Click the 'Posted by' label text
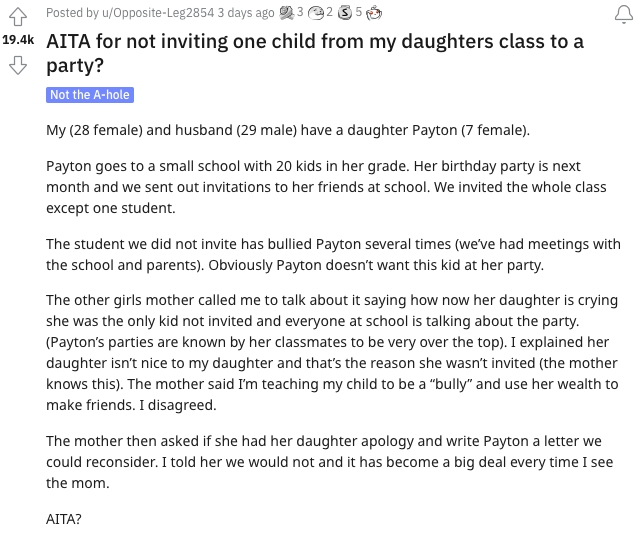Screen dimensions: 635x537 (75, 13)
